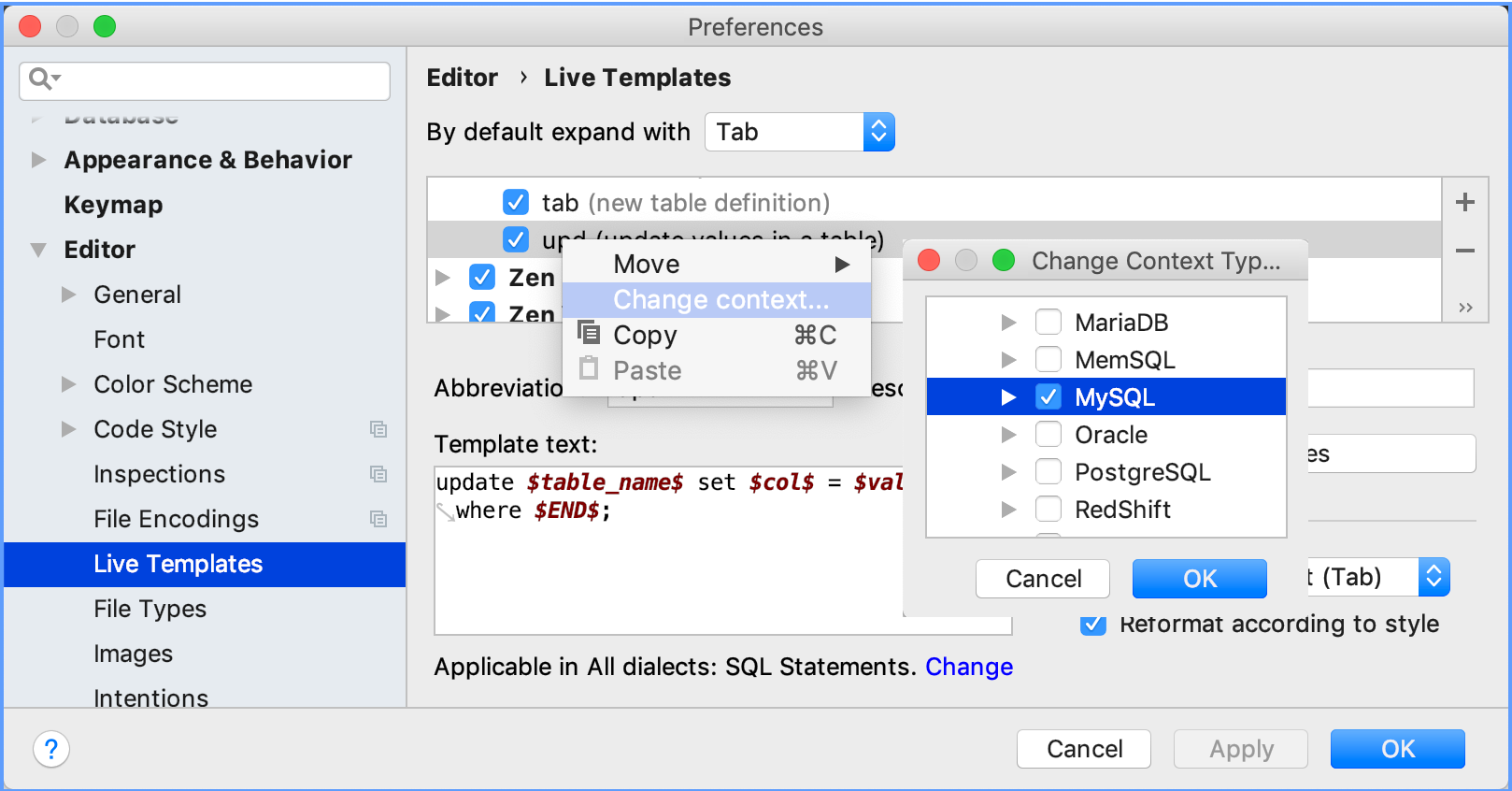1512x791 pixels.
Task: Click the double-chevron more actions icon
Action: point(1465,308)
